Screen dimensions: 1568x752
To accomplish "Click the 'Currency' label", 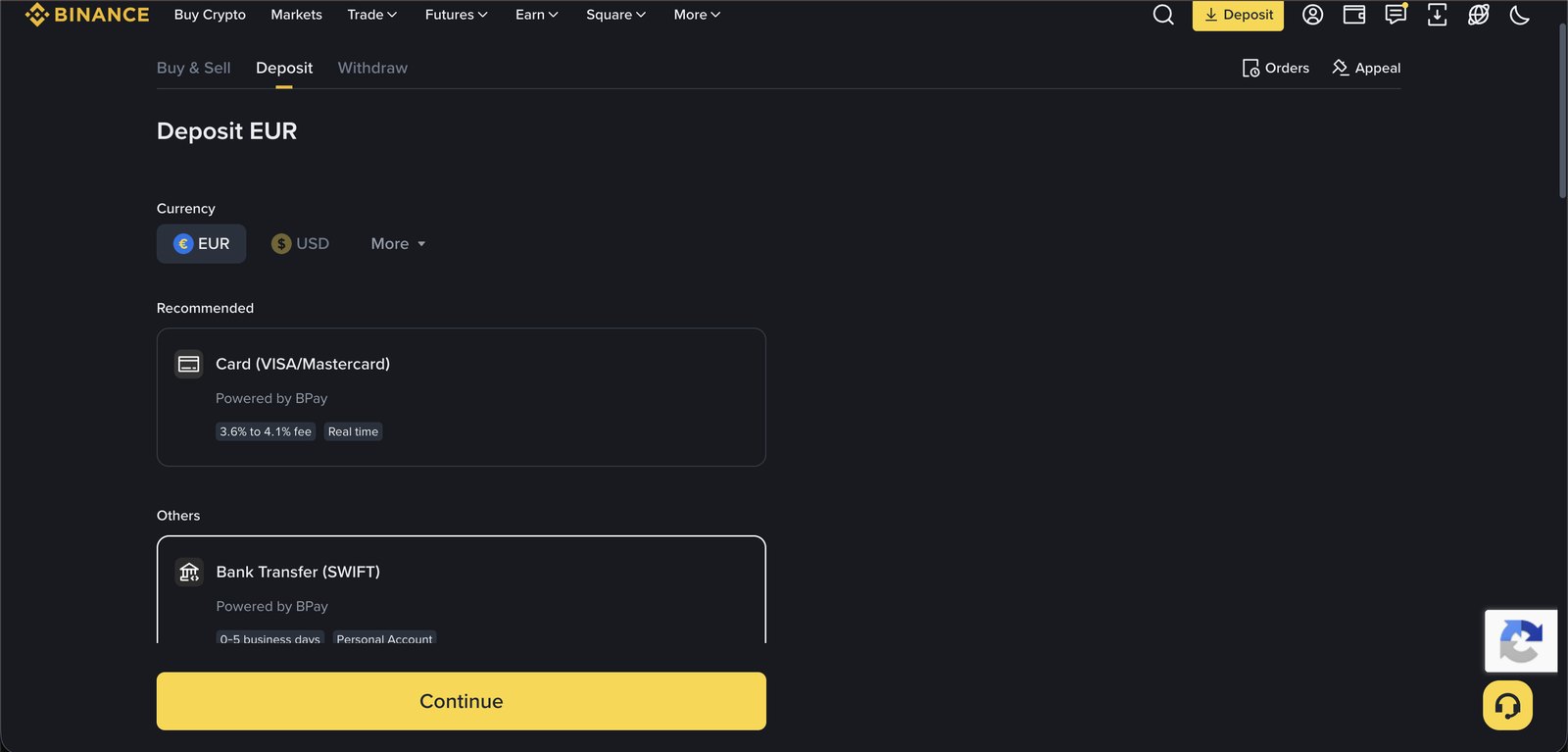I will coord(186,209).
